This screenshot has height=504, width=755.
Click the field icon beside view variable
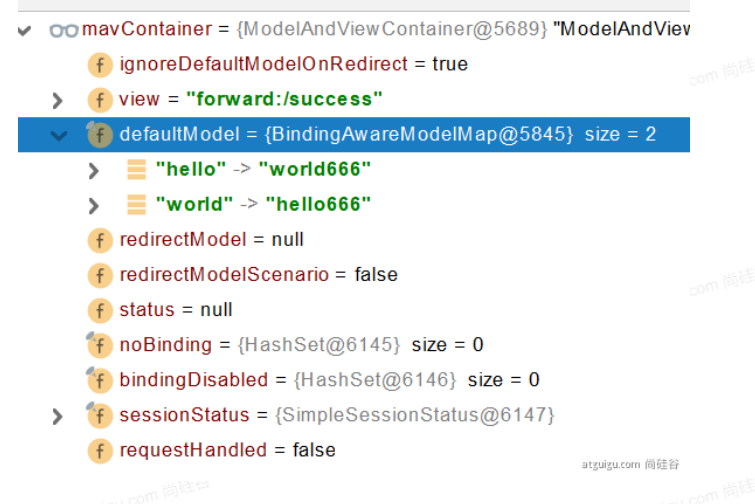(x=99, y=100)
